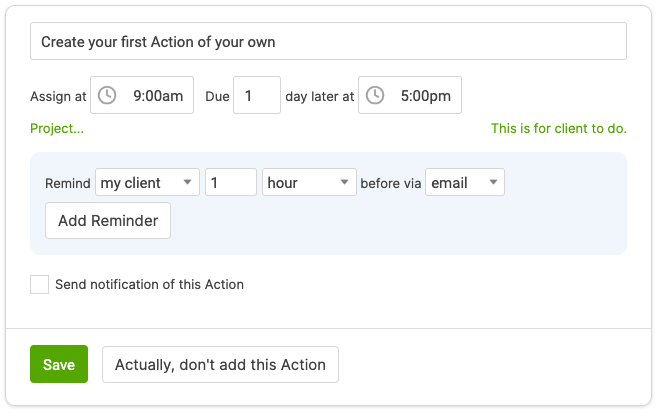Click the arrow on the 'email' selector
The image size is (656, 419).
493,183
